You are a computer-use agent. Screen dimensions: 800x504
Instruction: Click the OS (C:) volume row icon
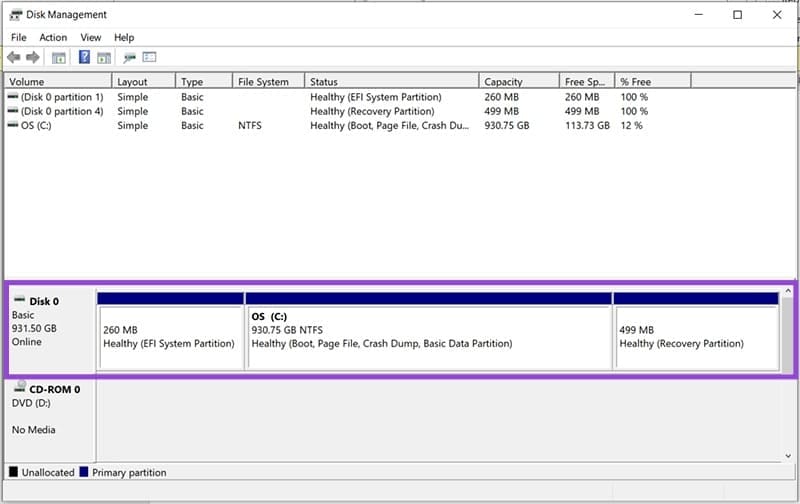tap(13, 125)
